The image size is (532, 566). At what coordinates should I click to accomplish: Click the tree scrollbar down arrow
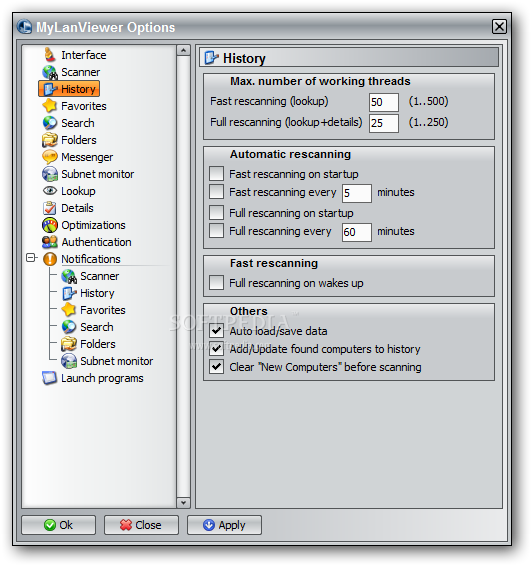(x=183, y=503)
